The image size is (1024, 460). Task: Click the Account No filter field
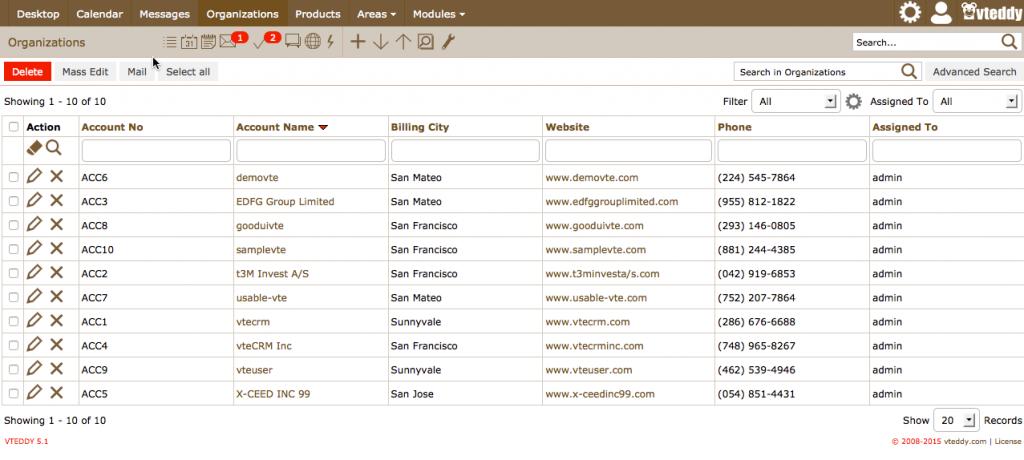click(x=156, y=150)
